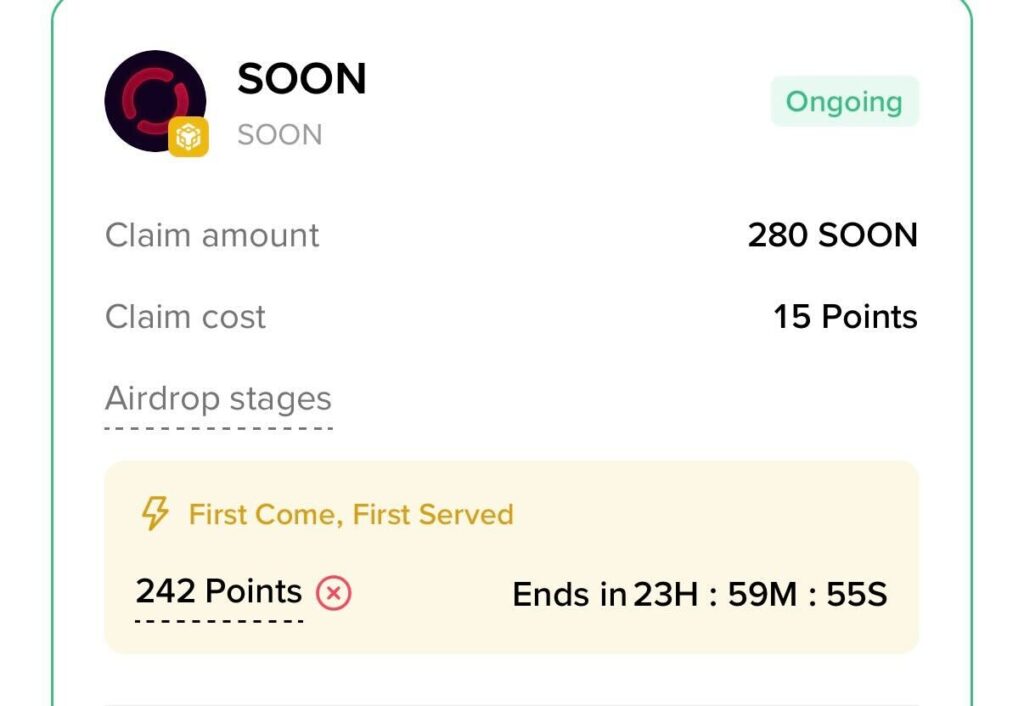Click the 15 Points claim cost value
The image size is (1024, 706).
pos(845,317)
